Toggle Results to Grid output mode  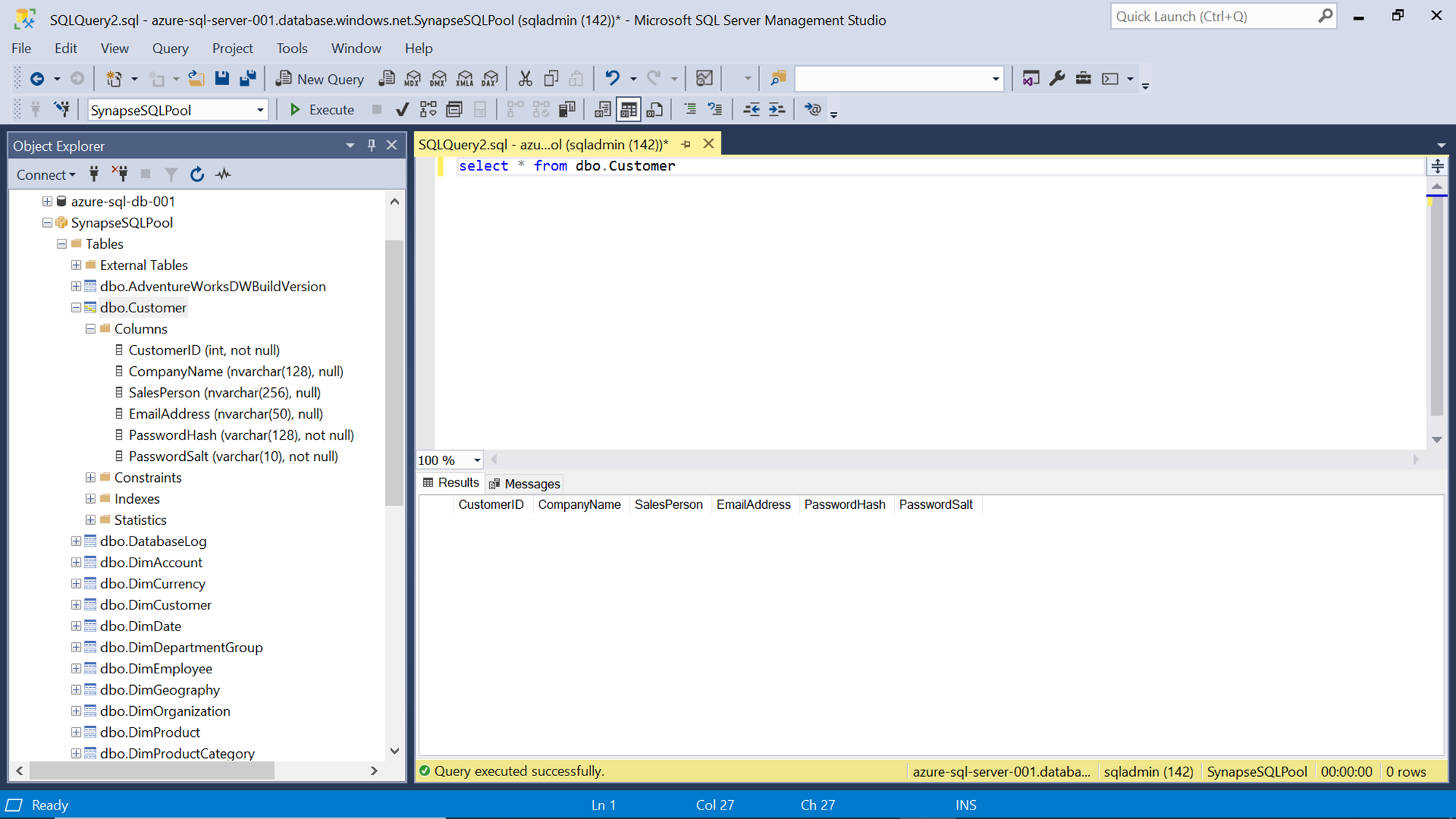(x=628, y=110)
